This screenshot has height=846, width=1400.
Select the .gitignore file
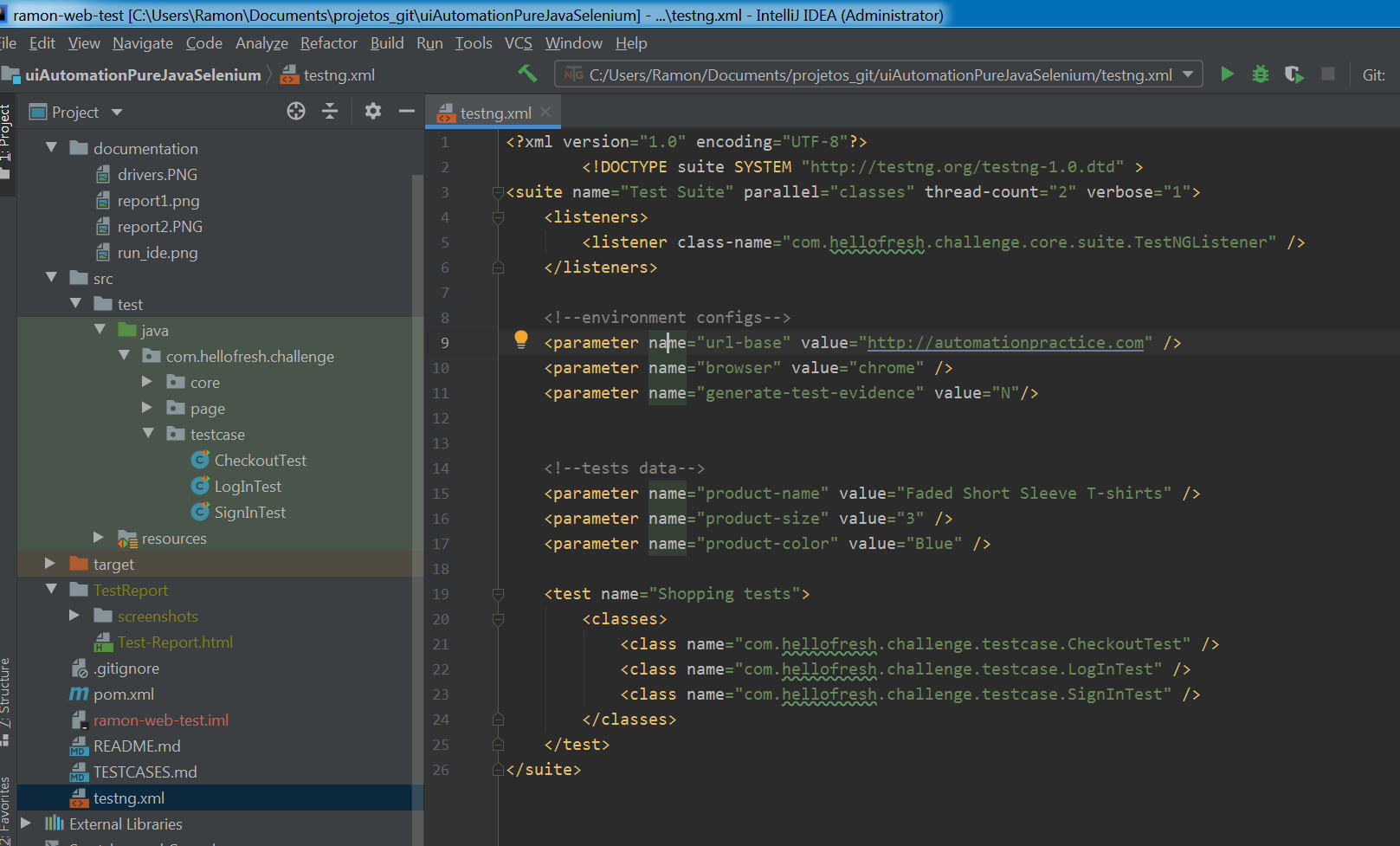click(x=126, y=668)
